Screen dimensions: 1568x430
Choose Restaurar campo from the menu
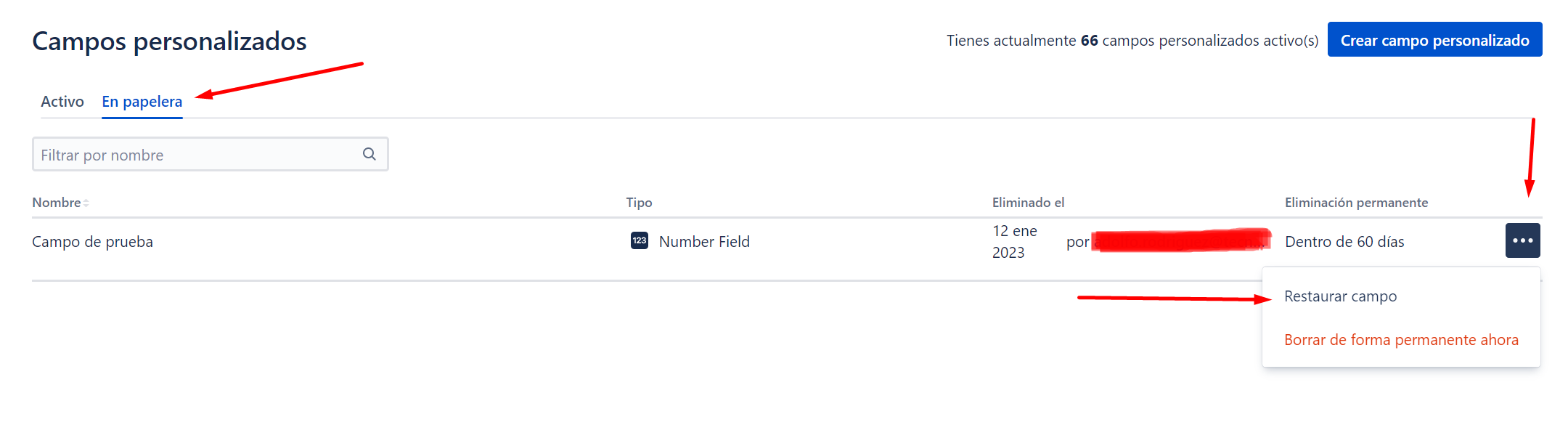pos(1340,296)
